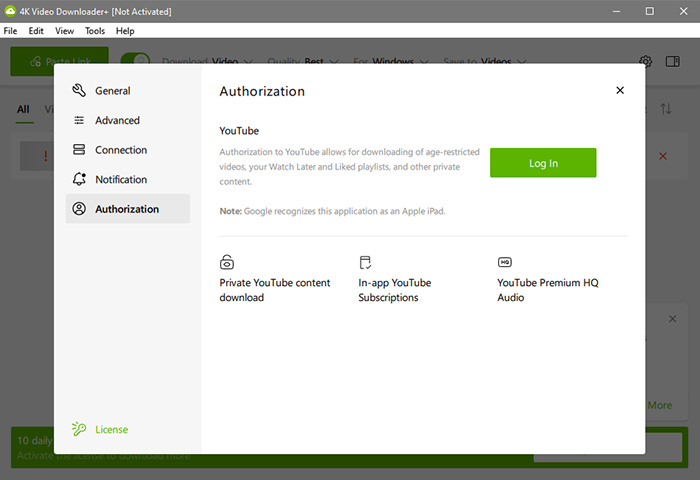The height and width of the screenshot is (480, 700).
Task: Open the Help menu
Action: [125, 31]
